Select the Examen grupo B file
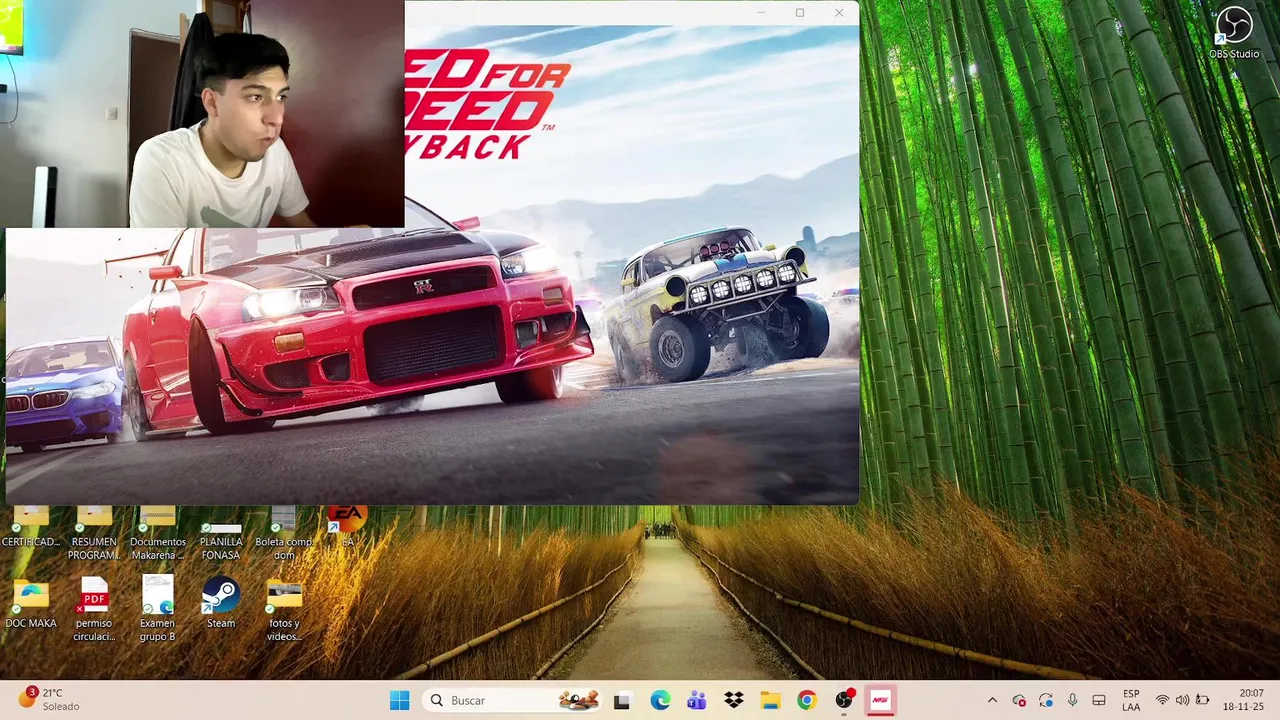 click(x=157, y=609)
